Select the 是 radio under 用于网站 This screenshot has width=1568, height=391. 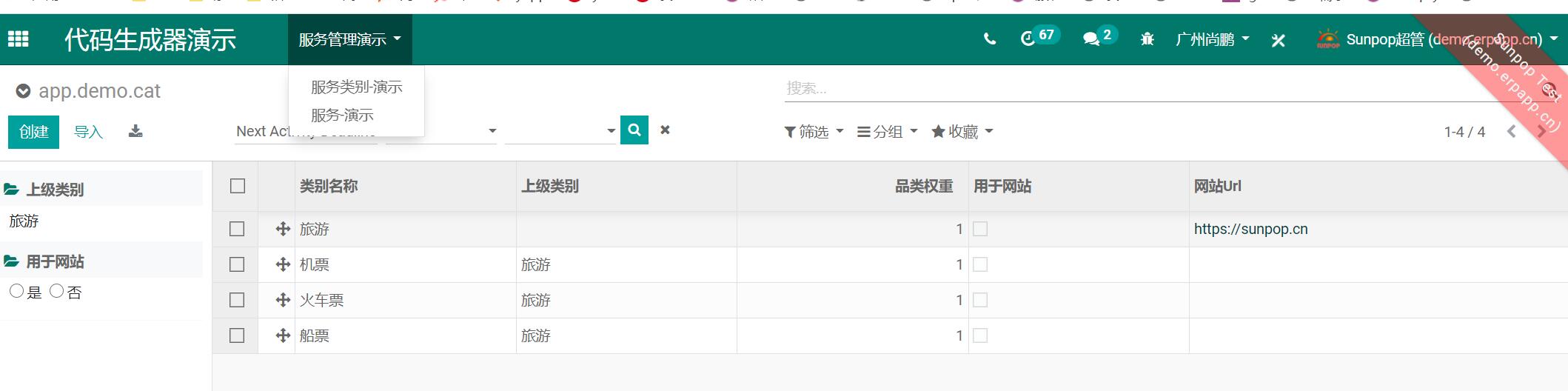click(16, 291)
